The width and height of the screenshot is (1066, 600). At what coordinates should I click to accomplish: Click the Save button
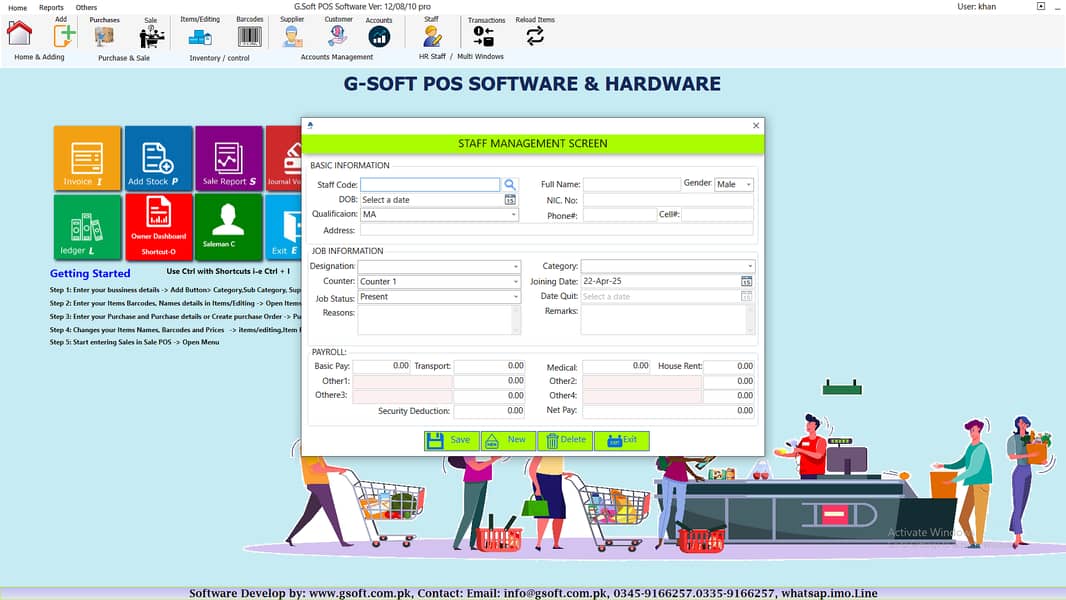click(x=451, y=440)
